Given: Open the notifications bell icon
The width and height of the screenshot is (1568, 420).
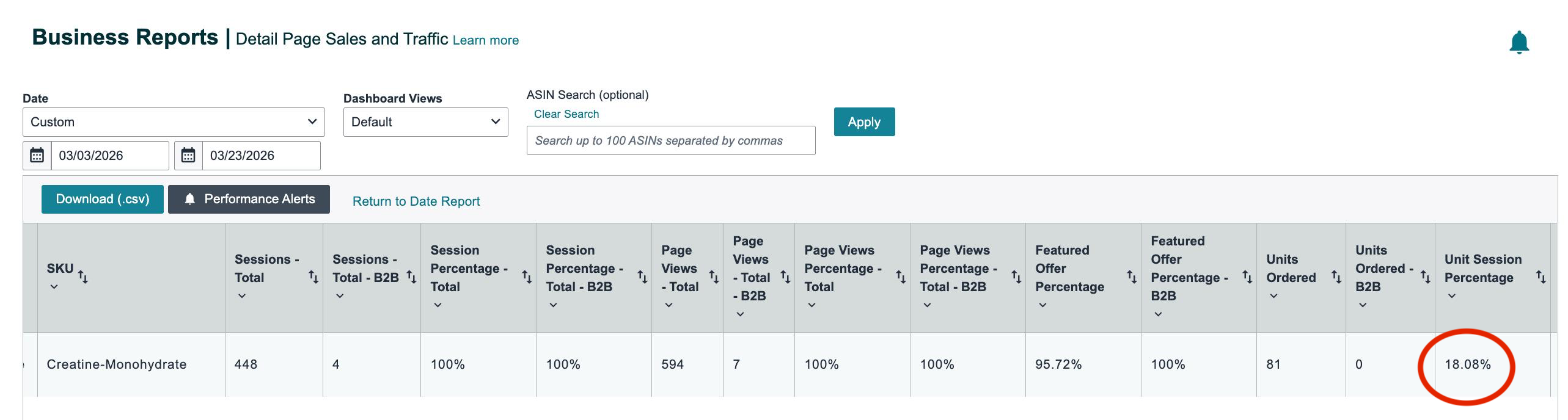Looking at the screenshot, I should (1519, 43).
